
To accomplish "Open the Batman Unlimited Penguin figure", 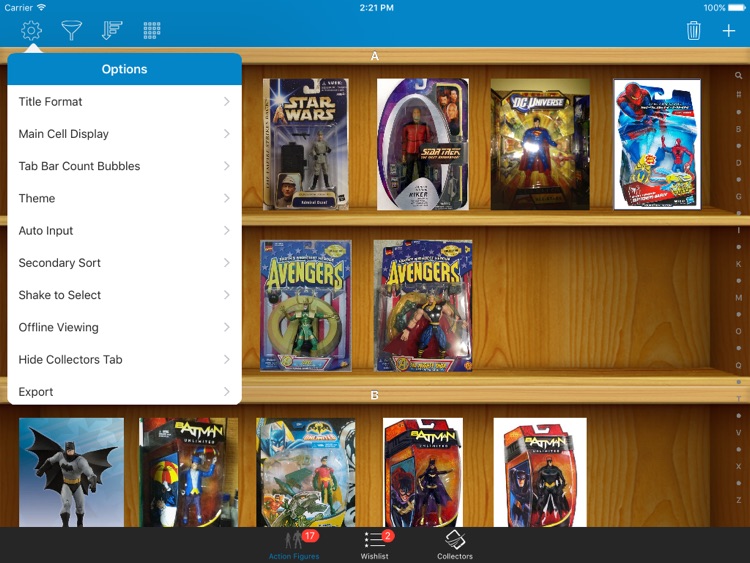I will tap(188, 473).
